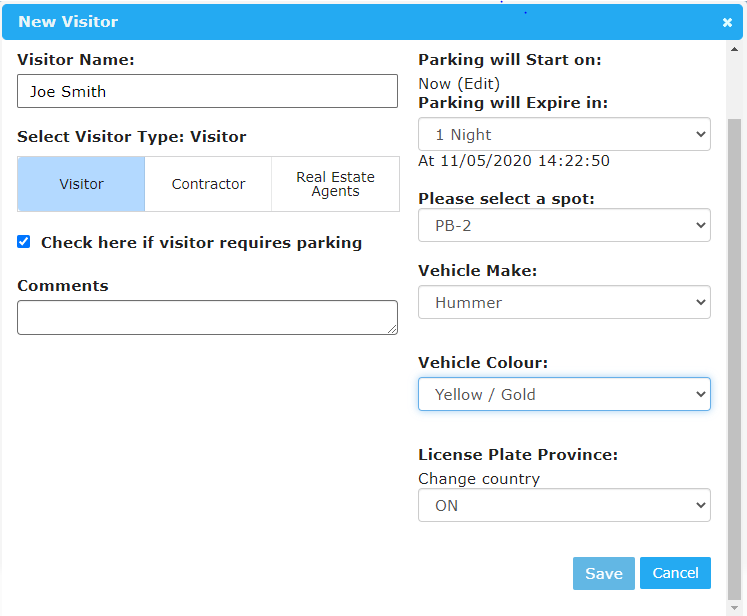Click the Visitor Name text field
The width and height of the screenshot is (747, 616).
coord(207,91)
